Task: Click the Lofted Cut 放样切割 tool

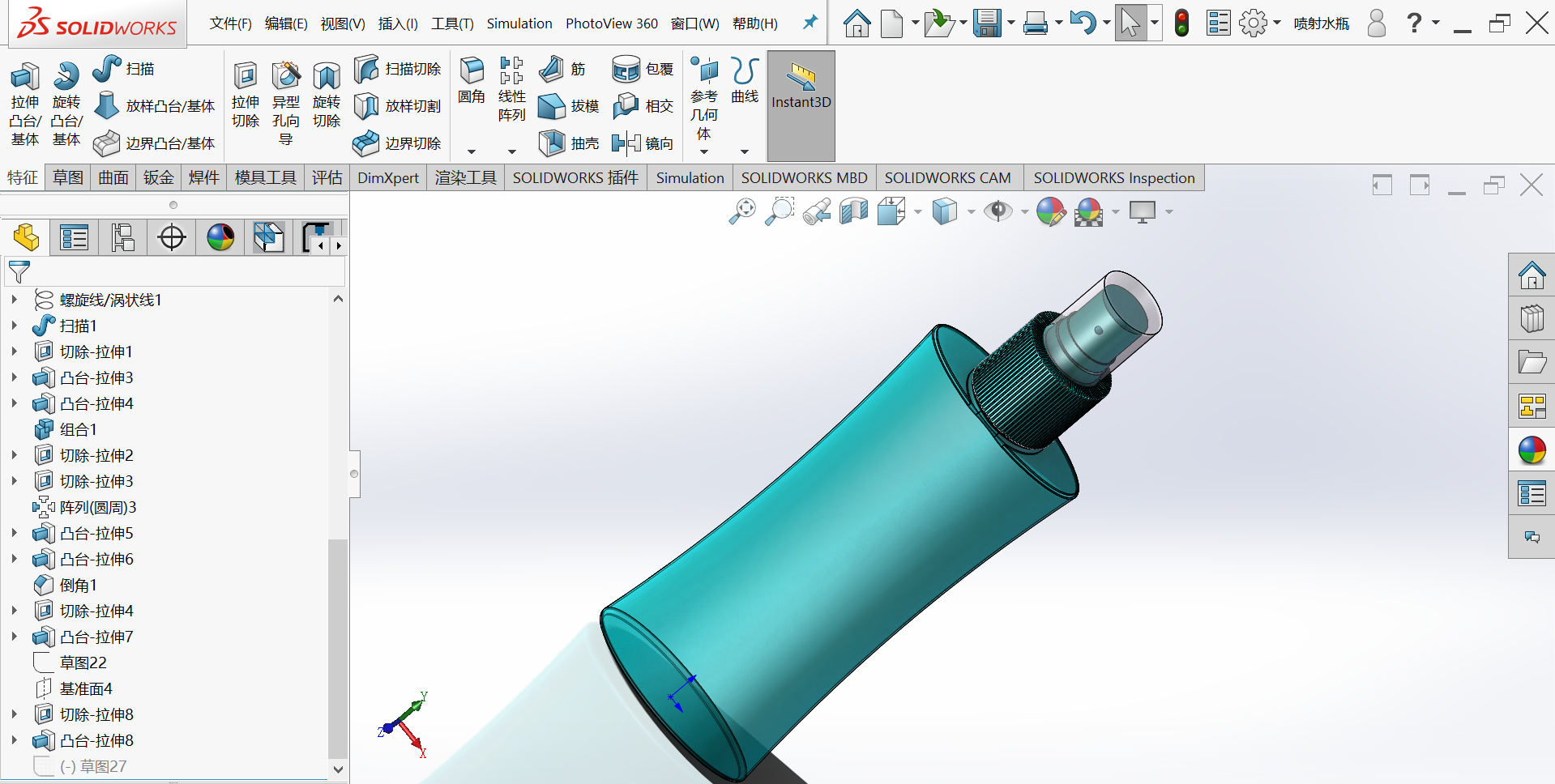Action: pyautogui.click(x=397, y=106)
